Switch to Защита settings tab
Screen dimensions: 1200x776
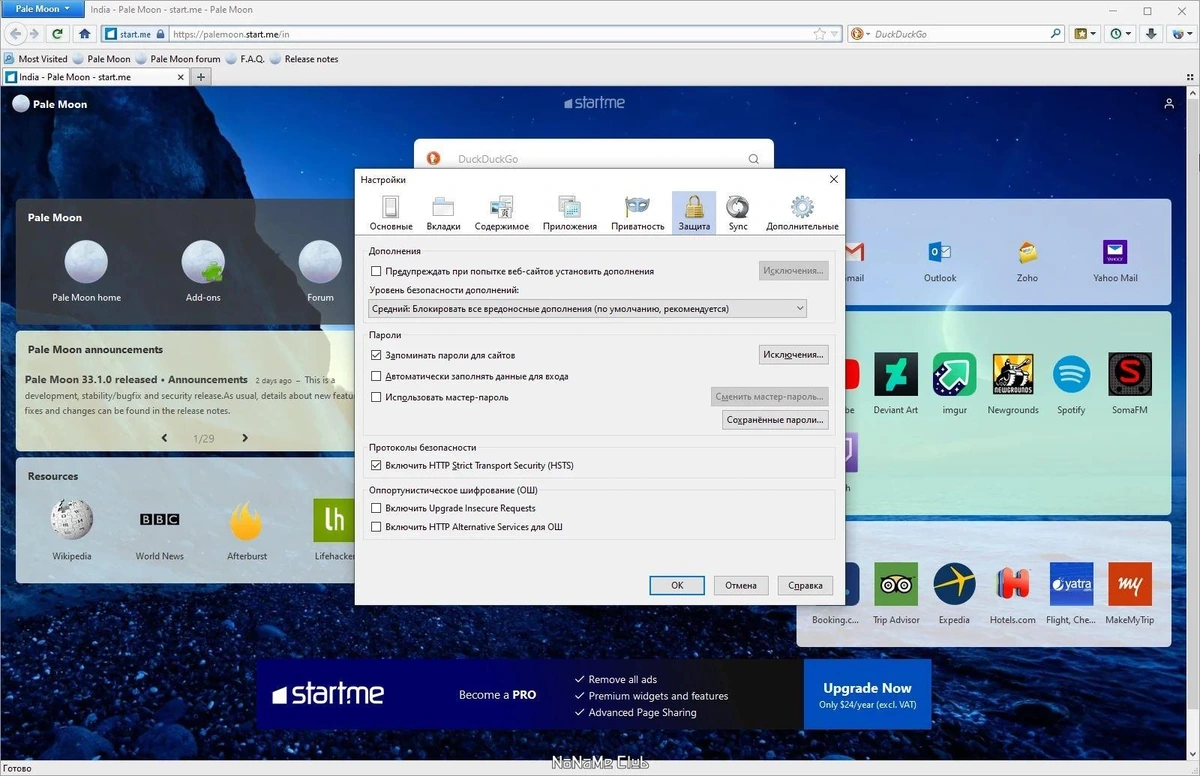(694, 213)
